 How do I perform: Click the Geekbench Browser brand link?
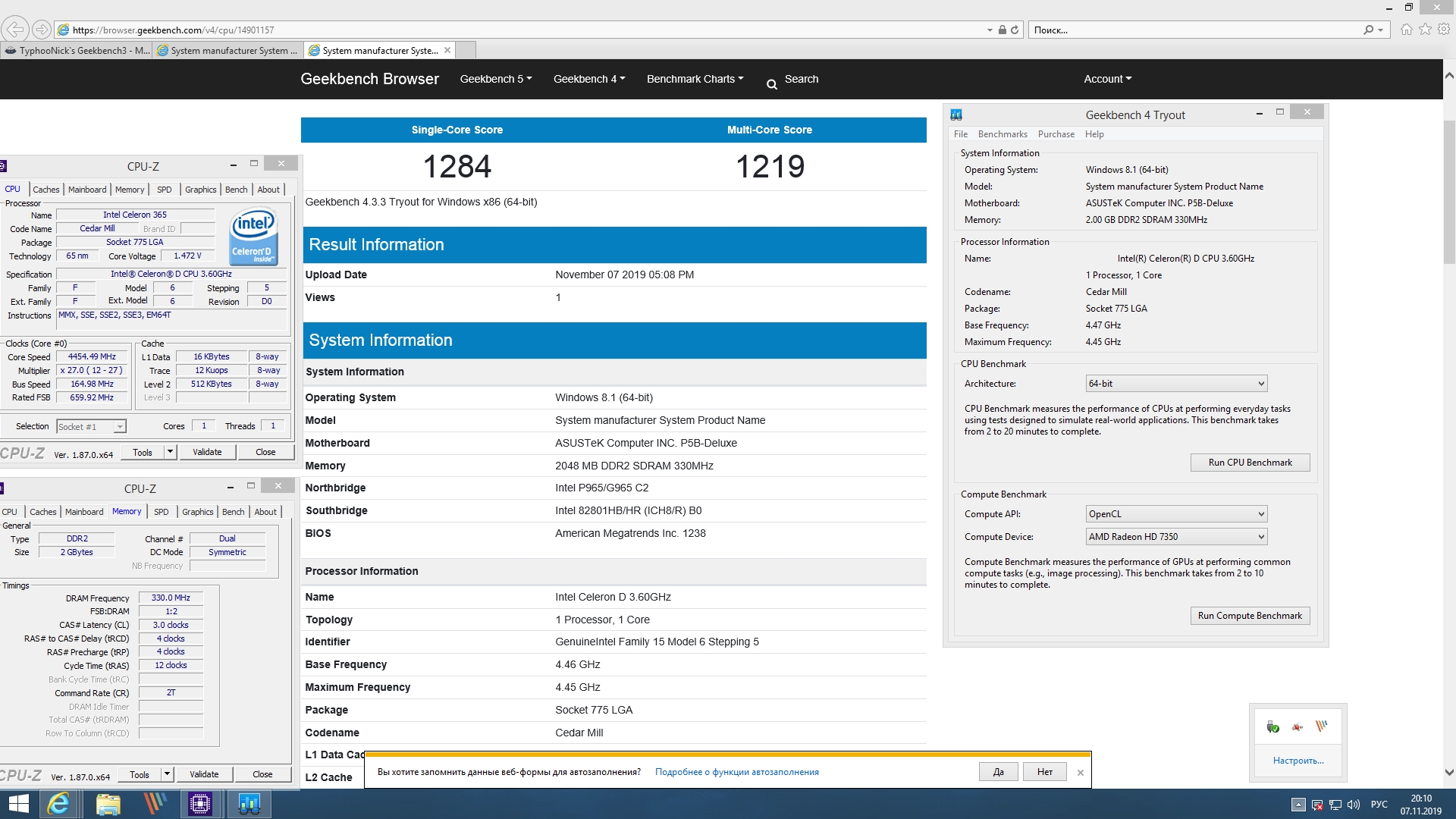(369, 79)
